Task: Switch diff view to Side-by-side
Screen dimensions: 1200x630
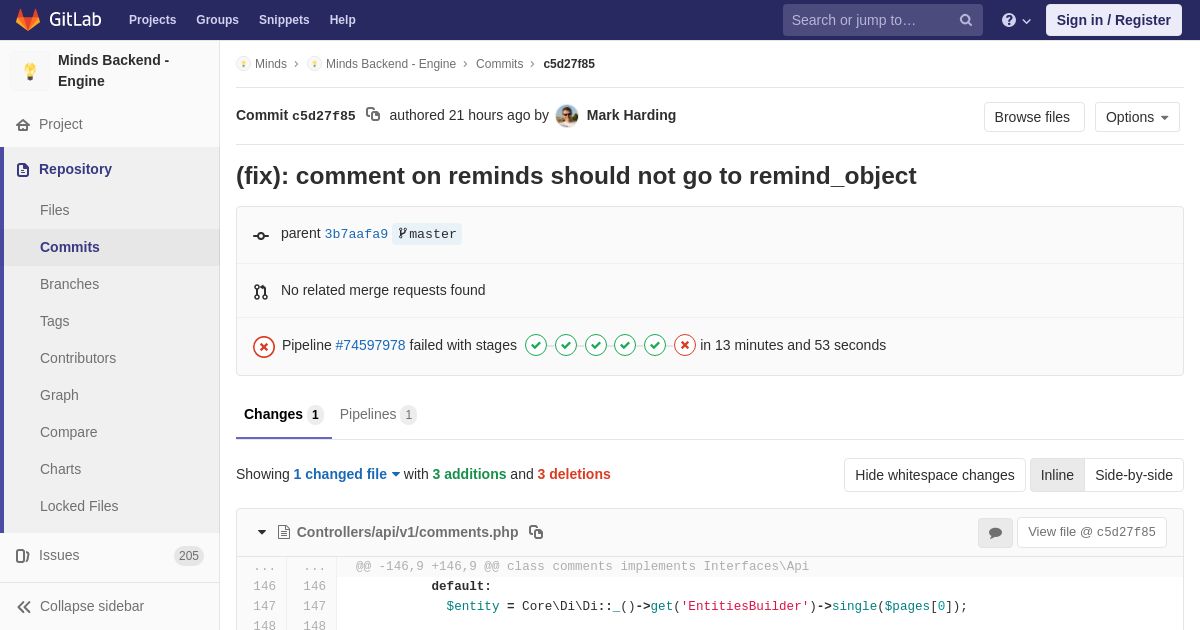Action: coord(1134,475)
